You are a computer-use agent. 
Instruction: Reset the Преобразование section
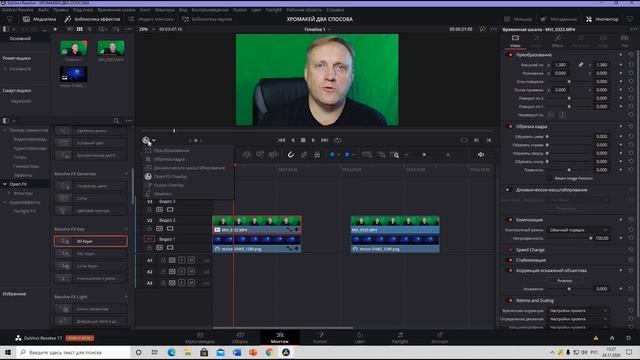(x=631, y=55)
